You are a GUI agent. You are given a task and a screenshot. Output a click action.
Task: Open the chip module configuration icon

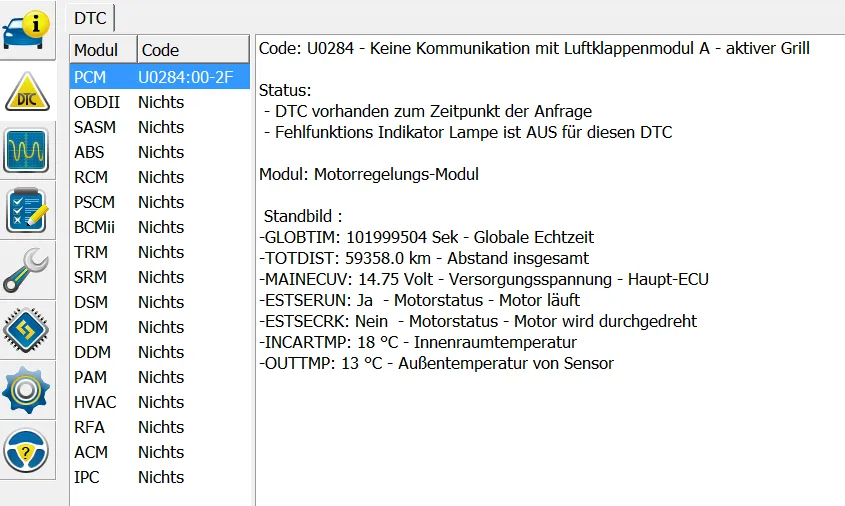[27, 329]
